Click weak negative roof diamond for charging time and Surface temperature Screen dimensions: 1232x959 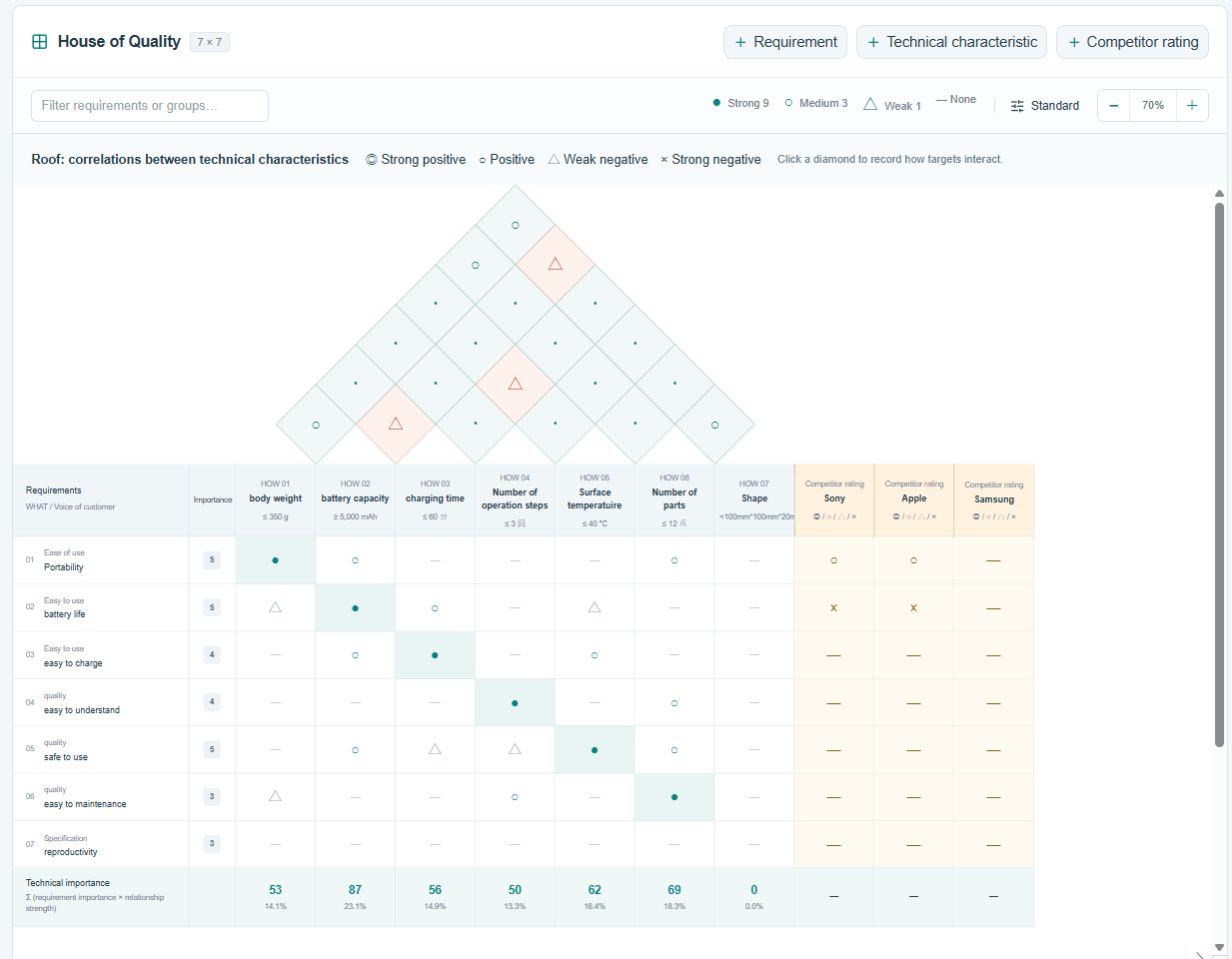click(516, 385)
